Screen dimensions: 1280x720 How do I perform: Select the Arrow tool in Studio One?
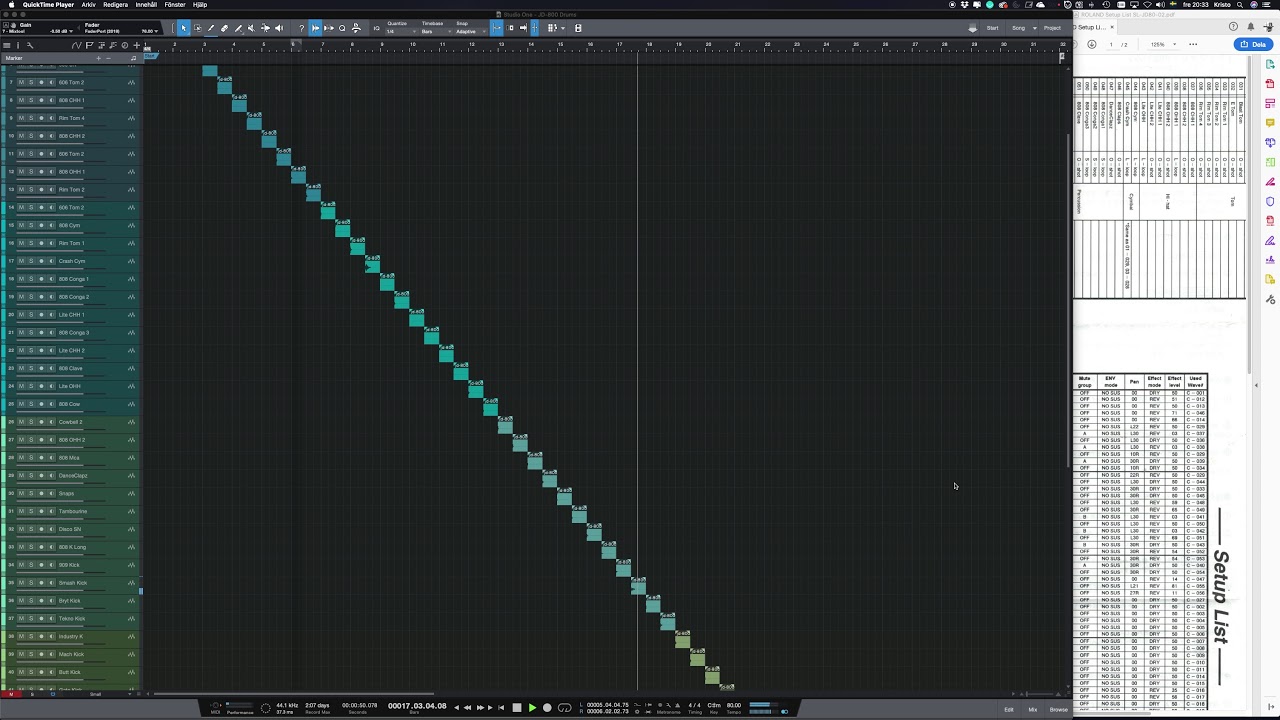pos(183,28)
